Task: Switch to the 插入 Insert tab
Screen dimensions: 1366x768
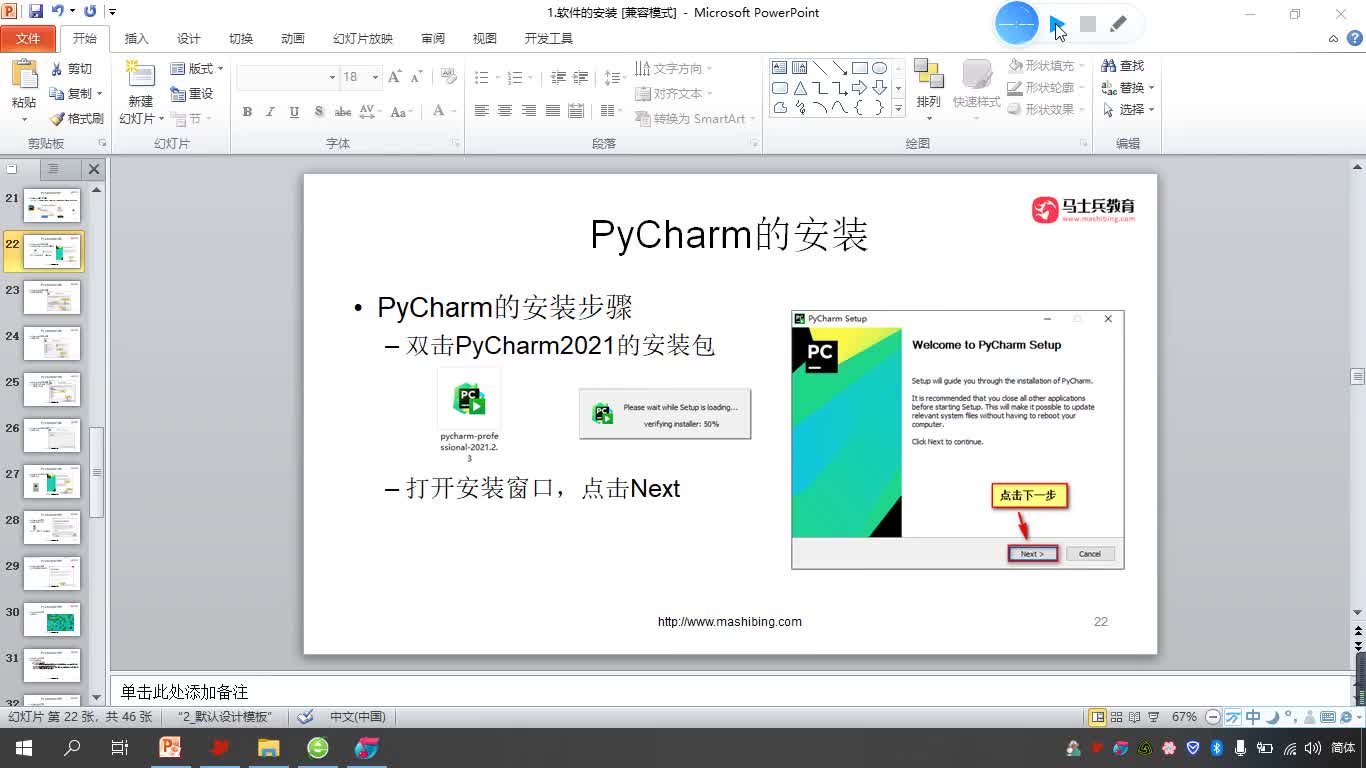Action: [136, 38]
